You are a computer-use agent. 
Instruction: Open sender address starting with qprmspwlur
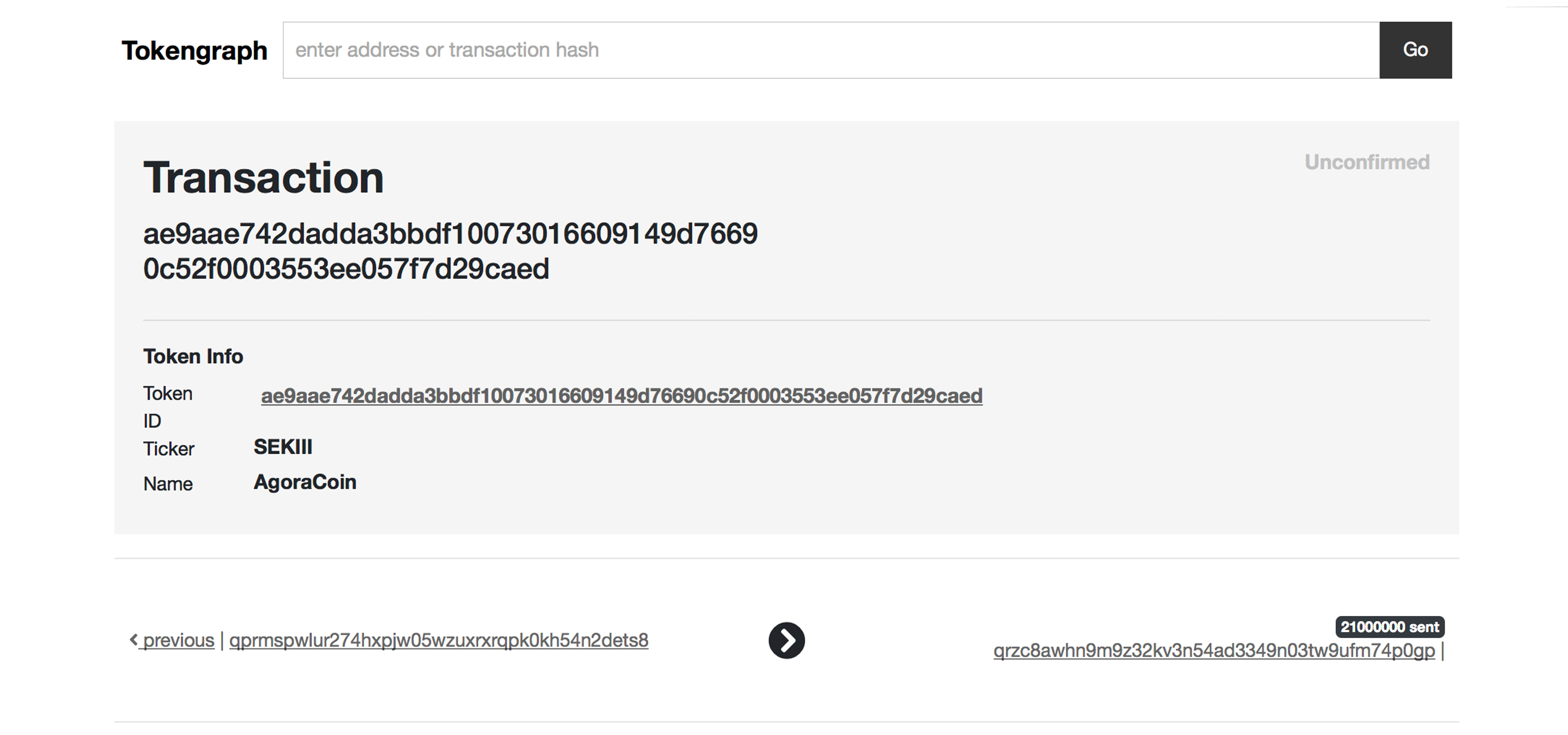coord(438,640)
